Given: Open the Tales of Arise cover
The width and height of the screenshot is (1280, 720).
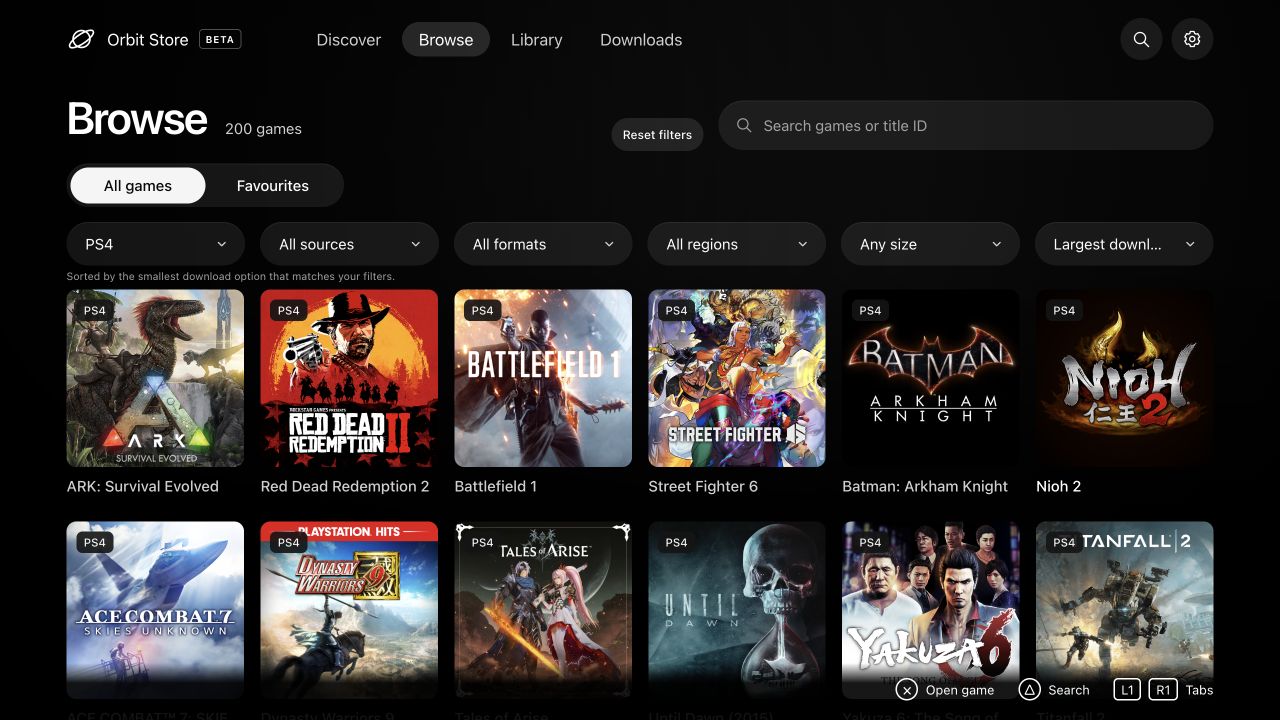Looking at the screenshot, I should pos(543,610).
